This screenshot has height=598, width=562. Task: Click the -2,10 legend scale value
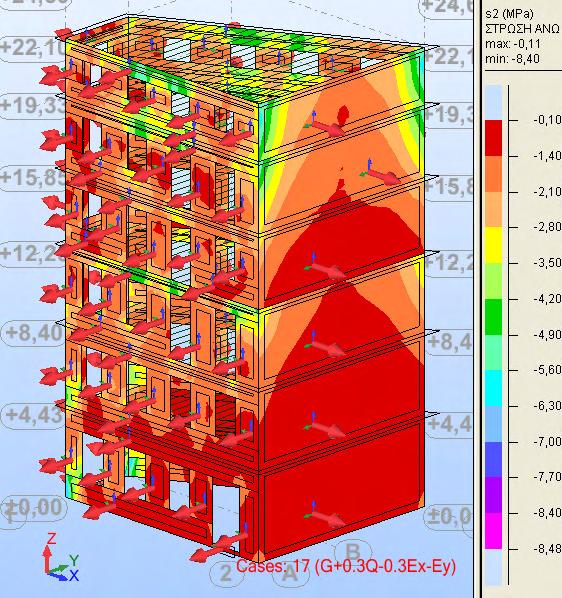[547, 191]
